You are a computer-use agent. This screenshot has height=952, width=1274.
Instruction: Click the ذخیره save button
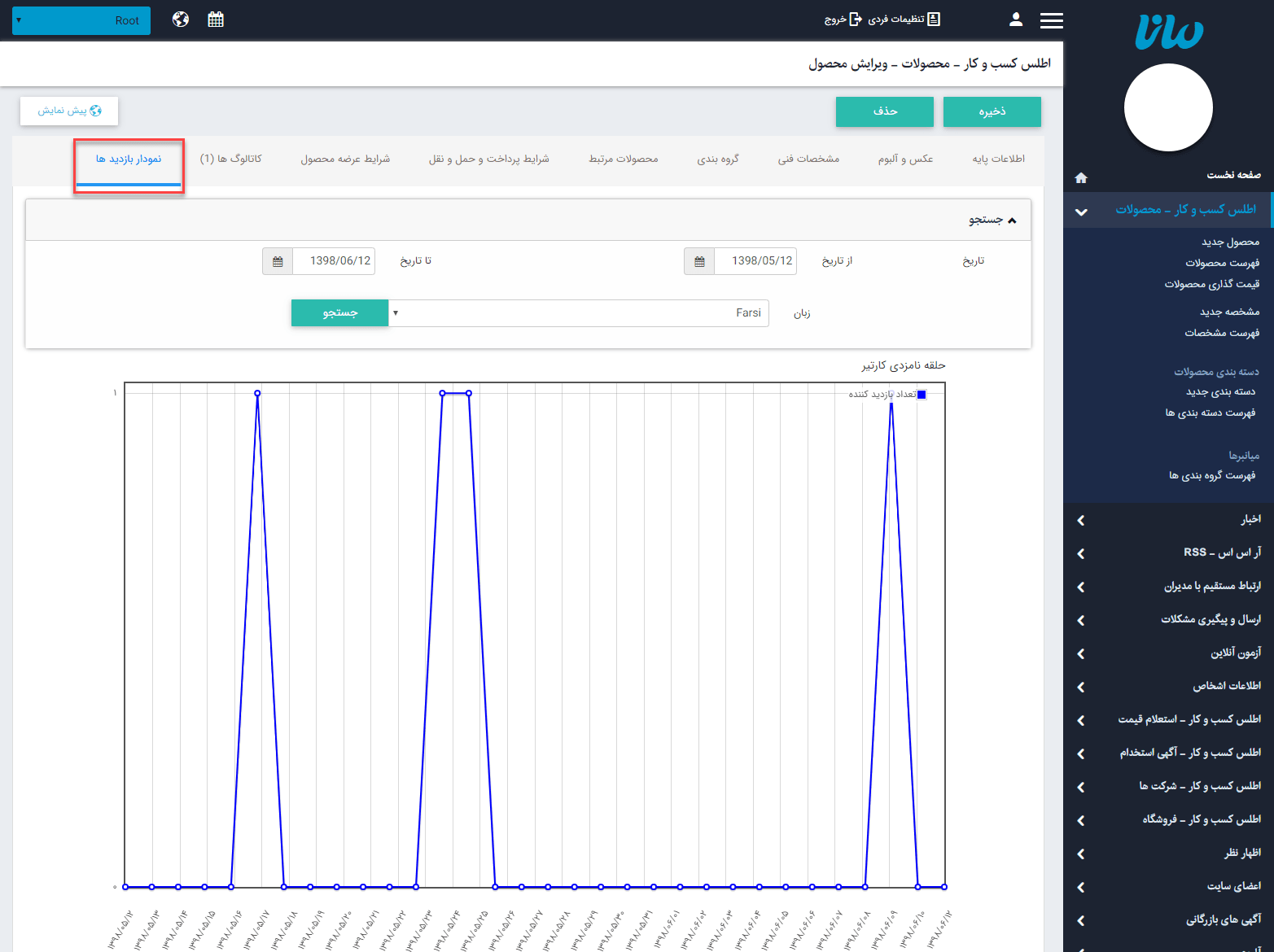[992, 111]
